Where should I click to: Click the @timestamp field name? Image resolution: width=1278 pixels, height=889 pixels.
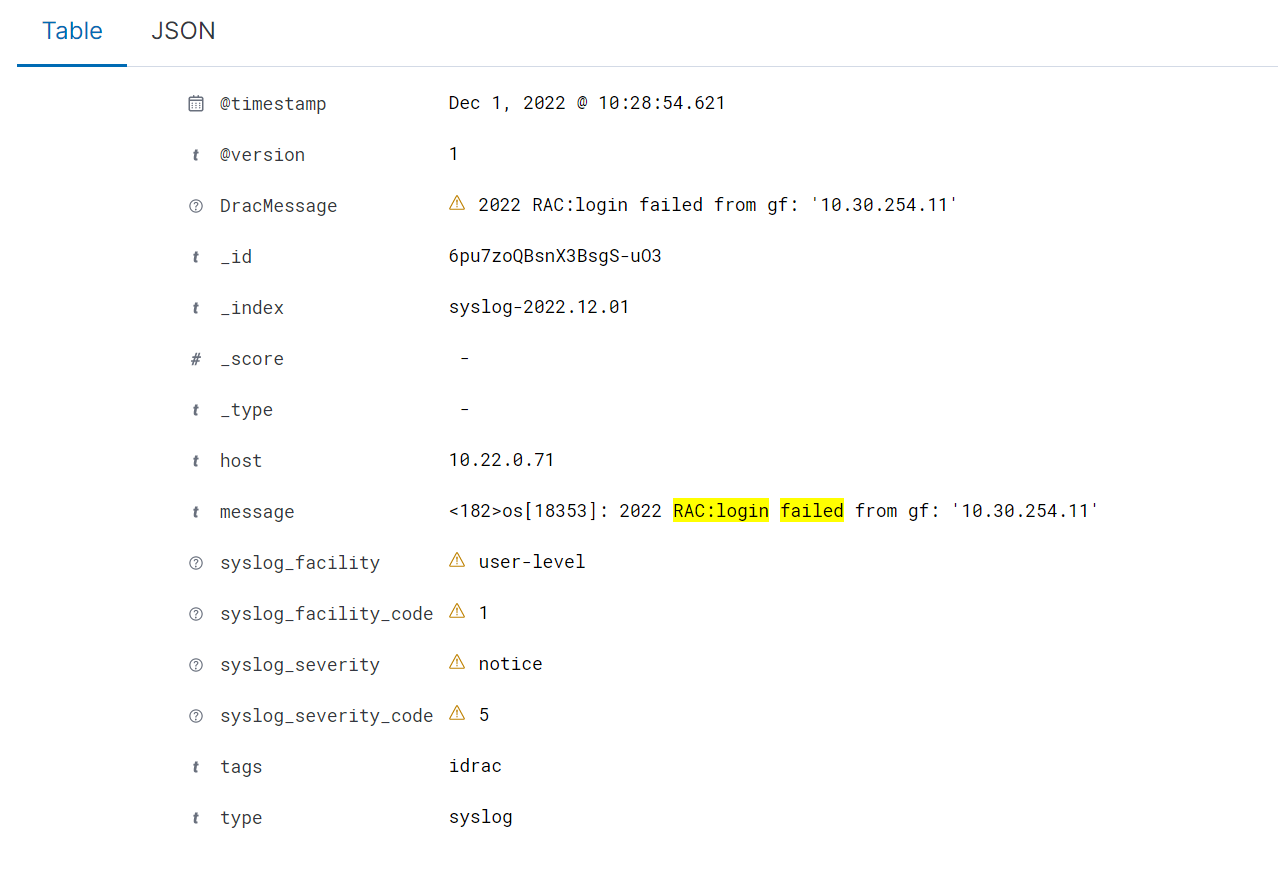pos(273,104)
